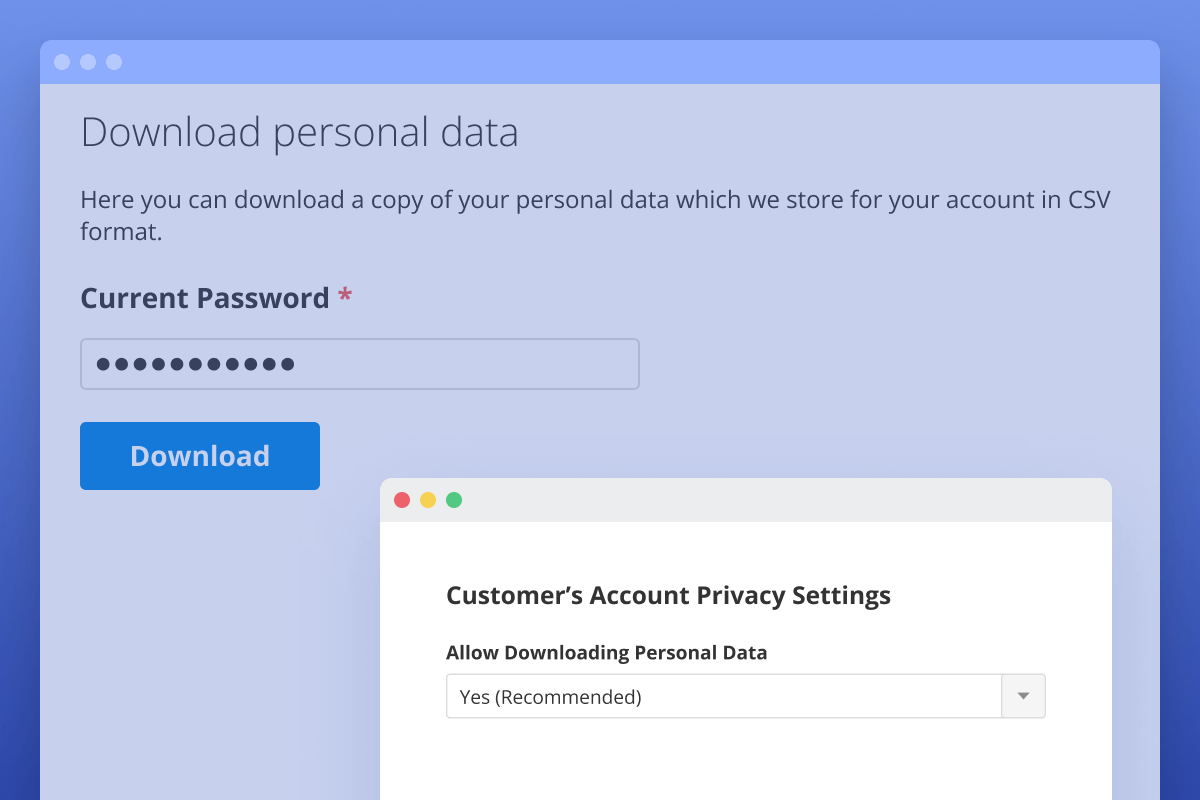Click the "Customer's Account Privacy Settings" heading
Image resolution: width=1200 pixels, height=800 pixels.
click(x=668, y=596)
